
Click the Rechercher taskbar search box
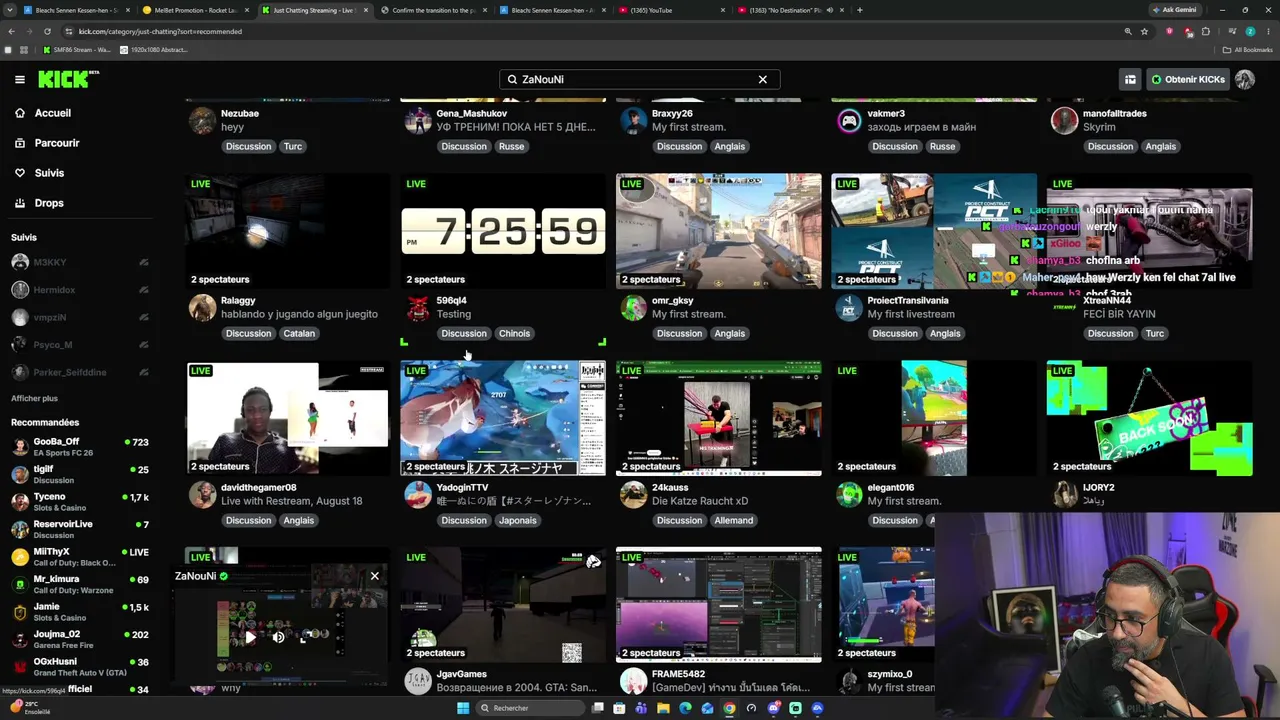pos(530,708)
